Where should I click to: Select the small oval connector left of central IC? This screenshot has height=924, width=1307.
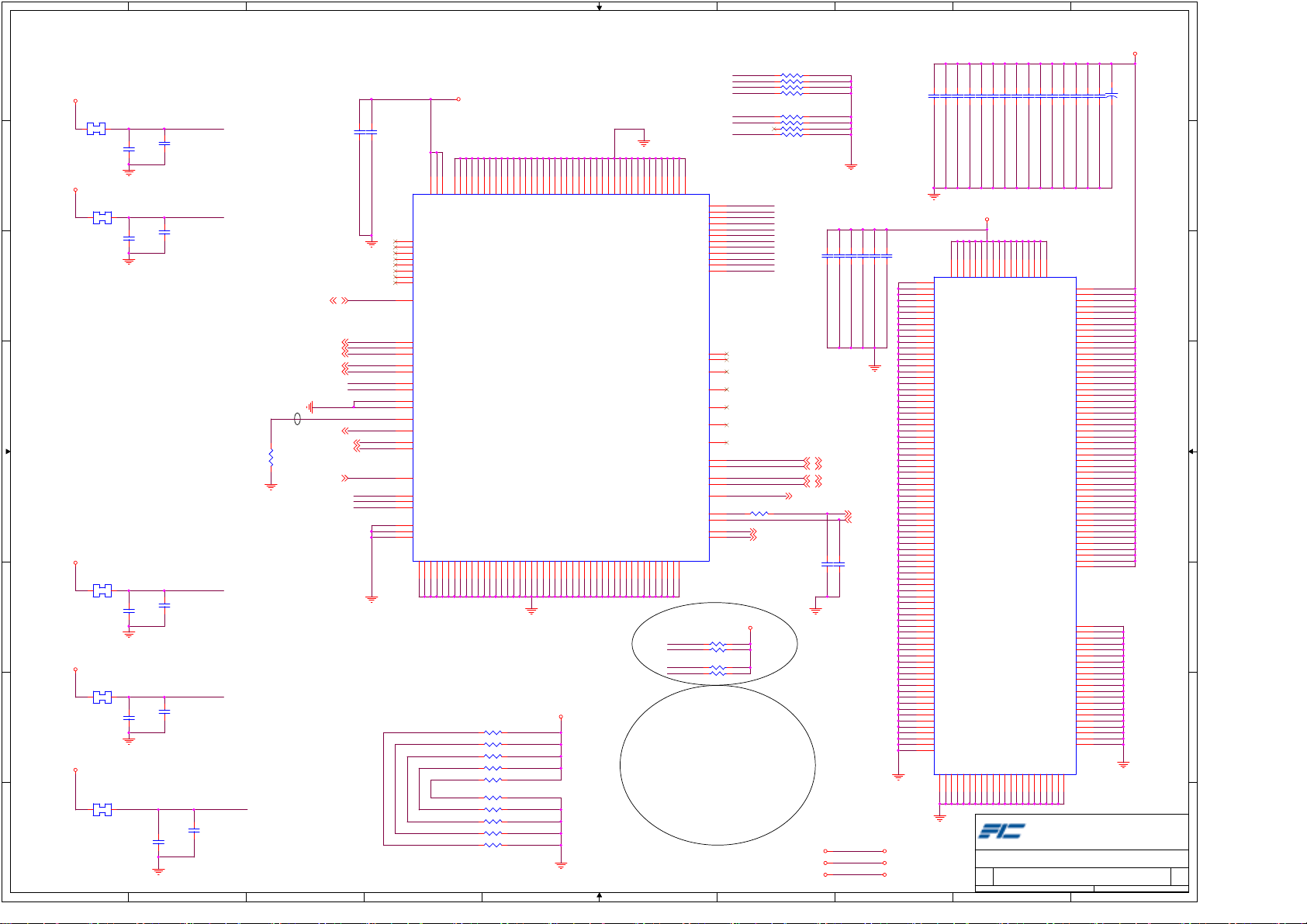pos(297,419)
